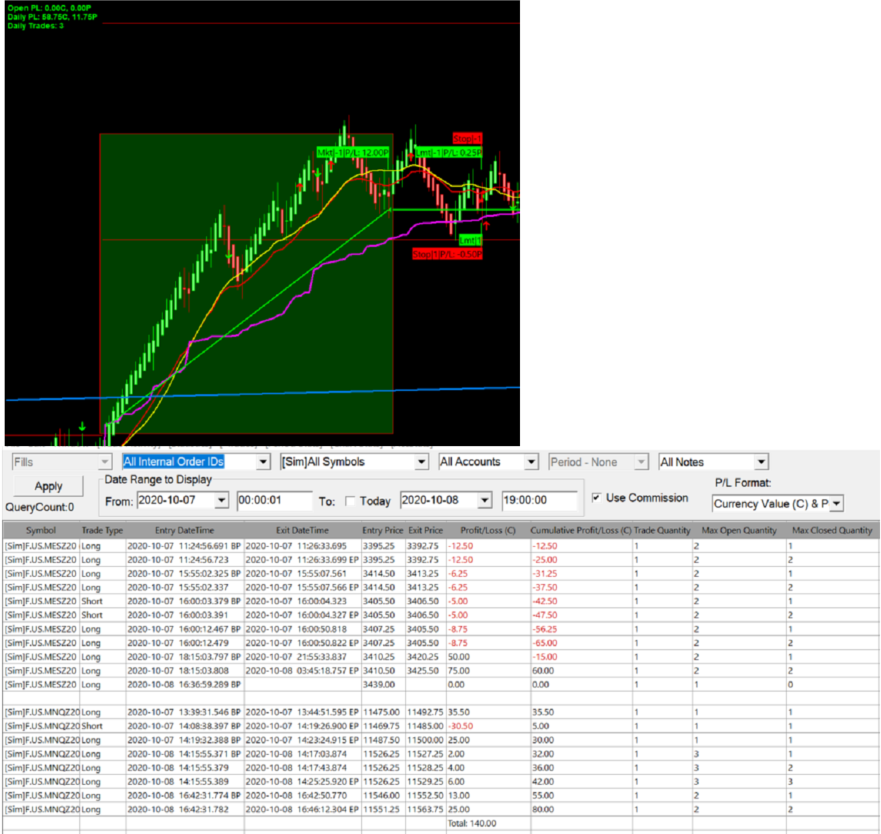The height and width of the screenshot is (834, 881).
Task: Click entry price 11469.75 cell
Action: 383,726
